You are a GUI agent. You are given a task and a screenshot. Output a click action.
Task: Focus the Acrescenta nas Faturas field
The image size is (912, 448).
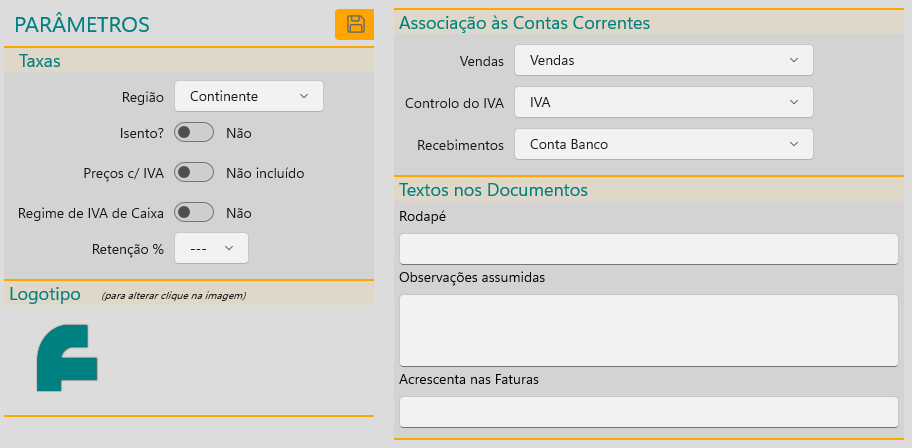(648, 412)
